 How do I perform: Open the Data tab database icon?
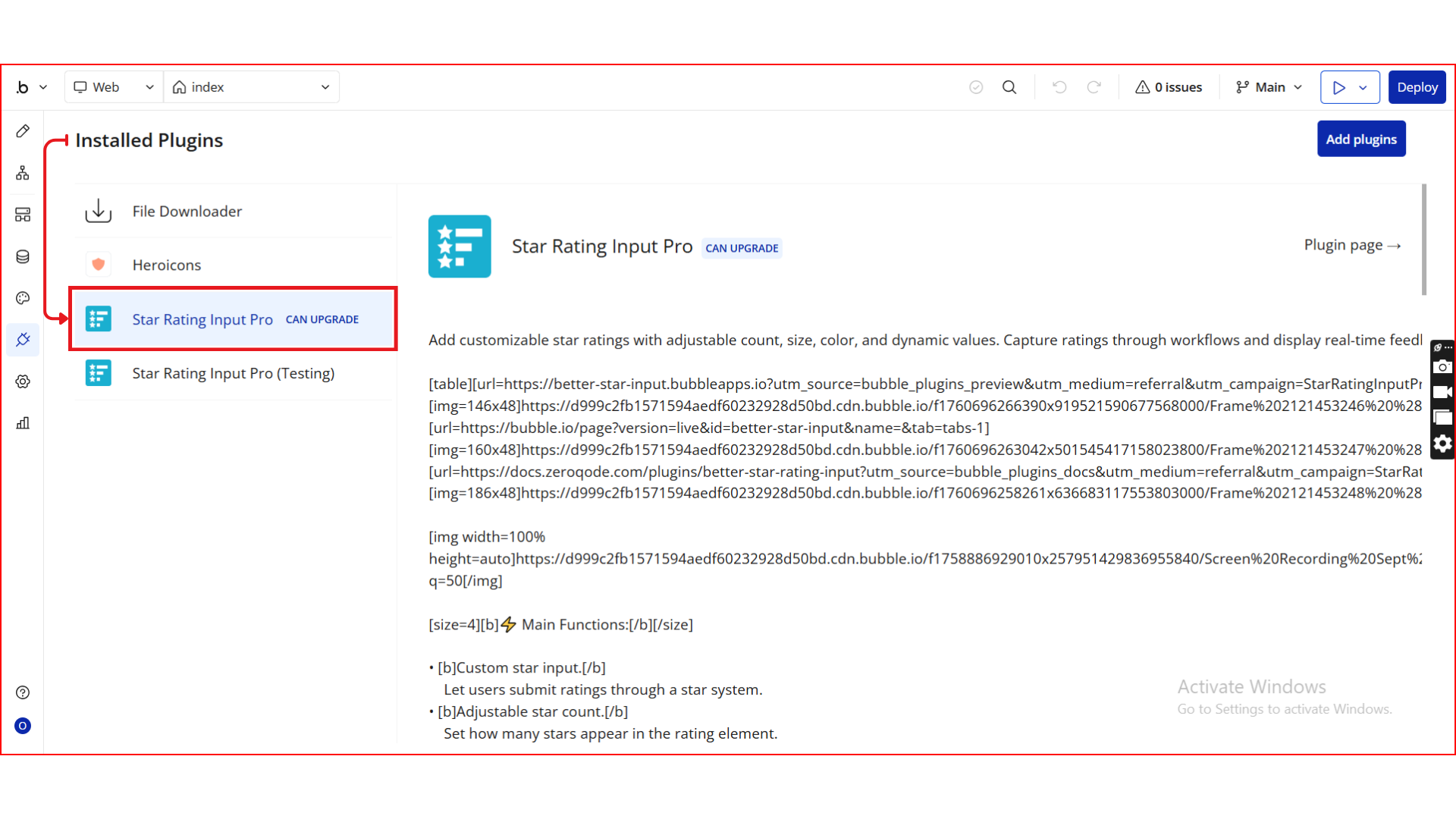tap(23, 256)
